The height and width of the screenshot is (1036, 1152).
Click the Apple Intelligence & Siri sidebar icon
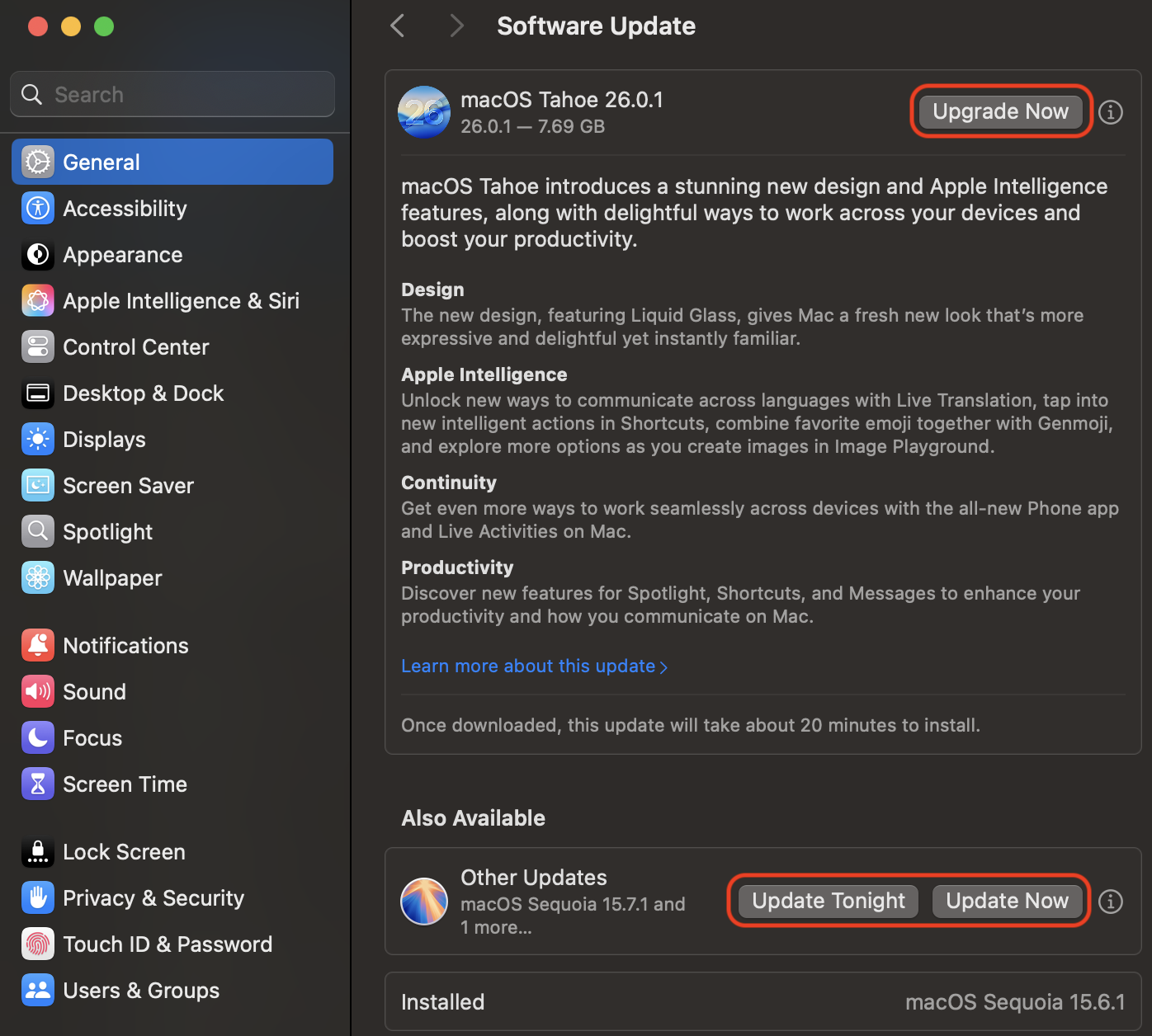pyautogui.click(x=38, y=300)
